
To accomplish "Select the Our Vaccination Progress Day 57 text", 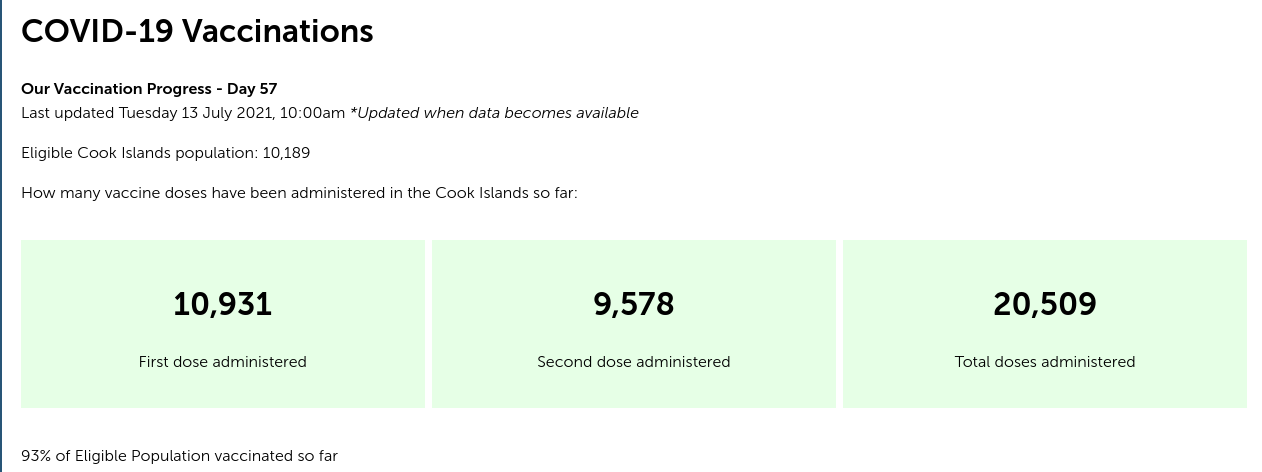I will point(149,89).
